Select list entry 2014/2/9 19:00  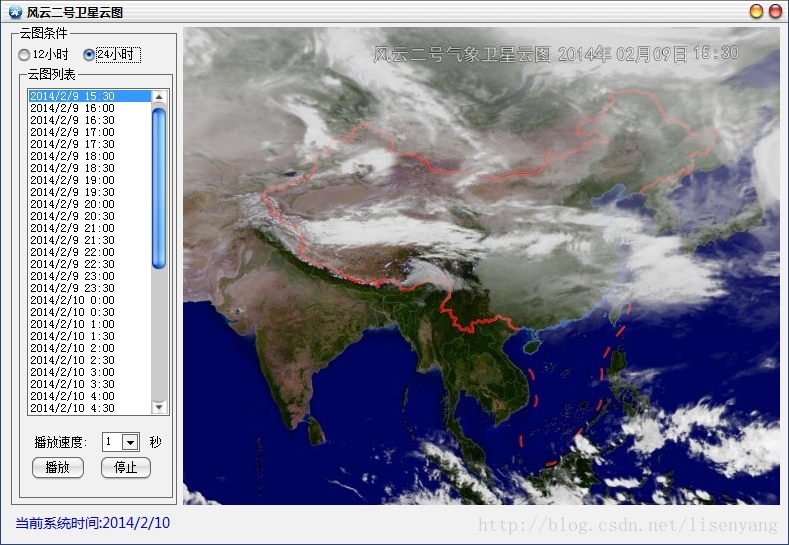90,180
